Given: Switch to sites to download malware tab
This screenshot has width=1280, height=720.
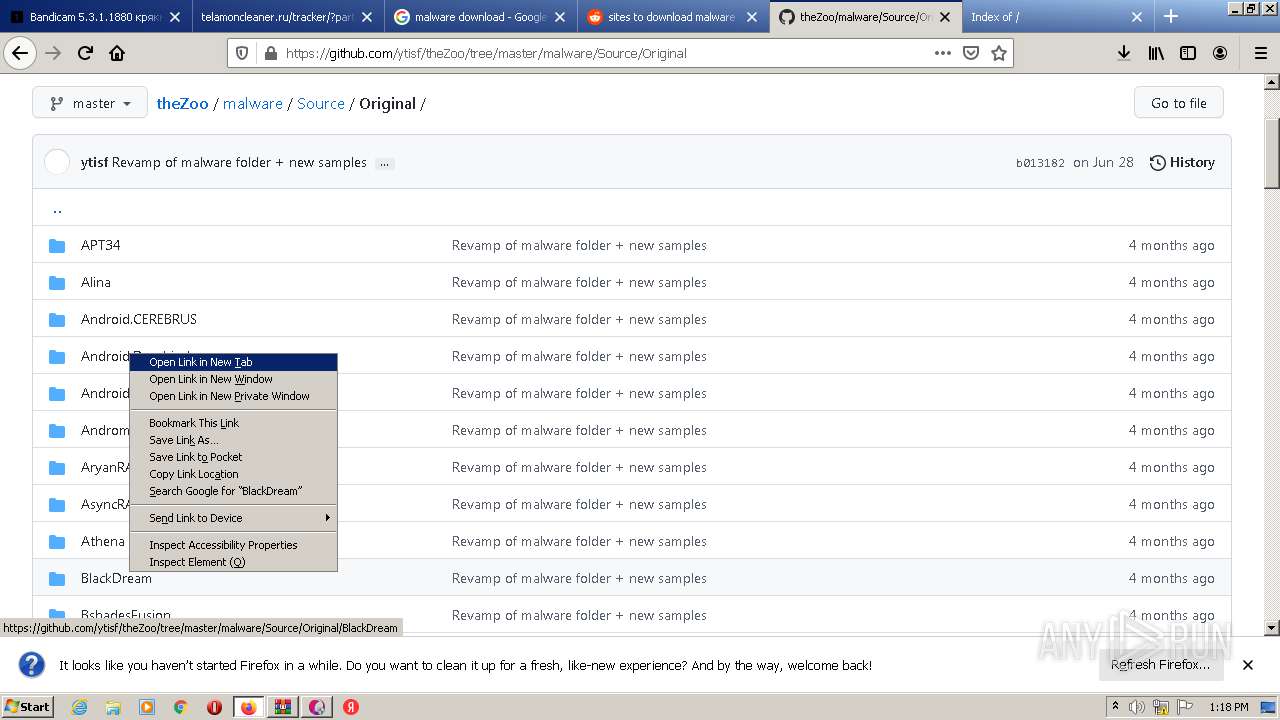Looking at the screenshot, I should (x=674, y=17).
